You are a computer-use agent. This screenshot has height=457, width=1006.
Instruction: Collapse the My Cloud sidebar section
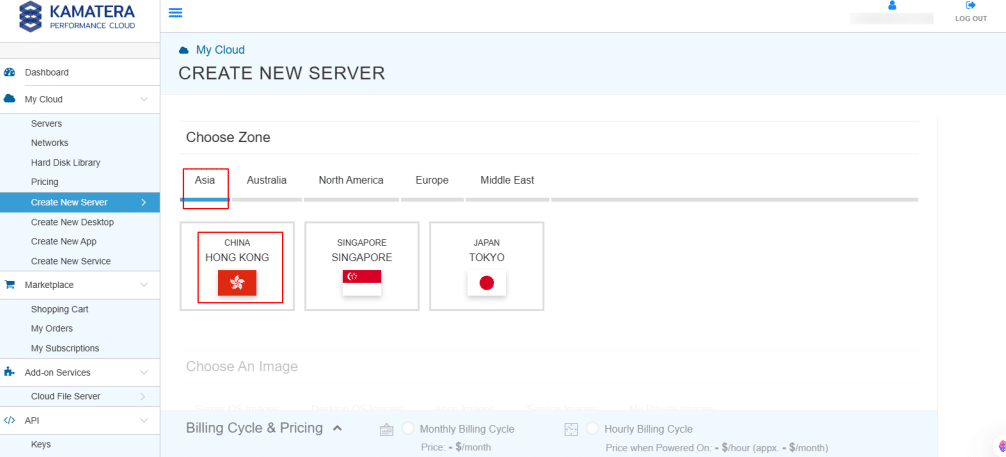tap(144, 99)
